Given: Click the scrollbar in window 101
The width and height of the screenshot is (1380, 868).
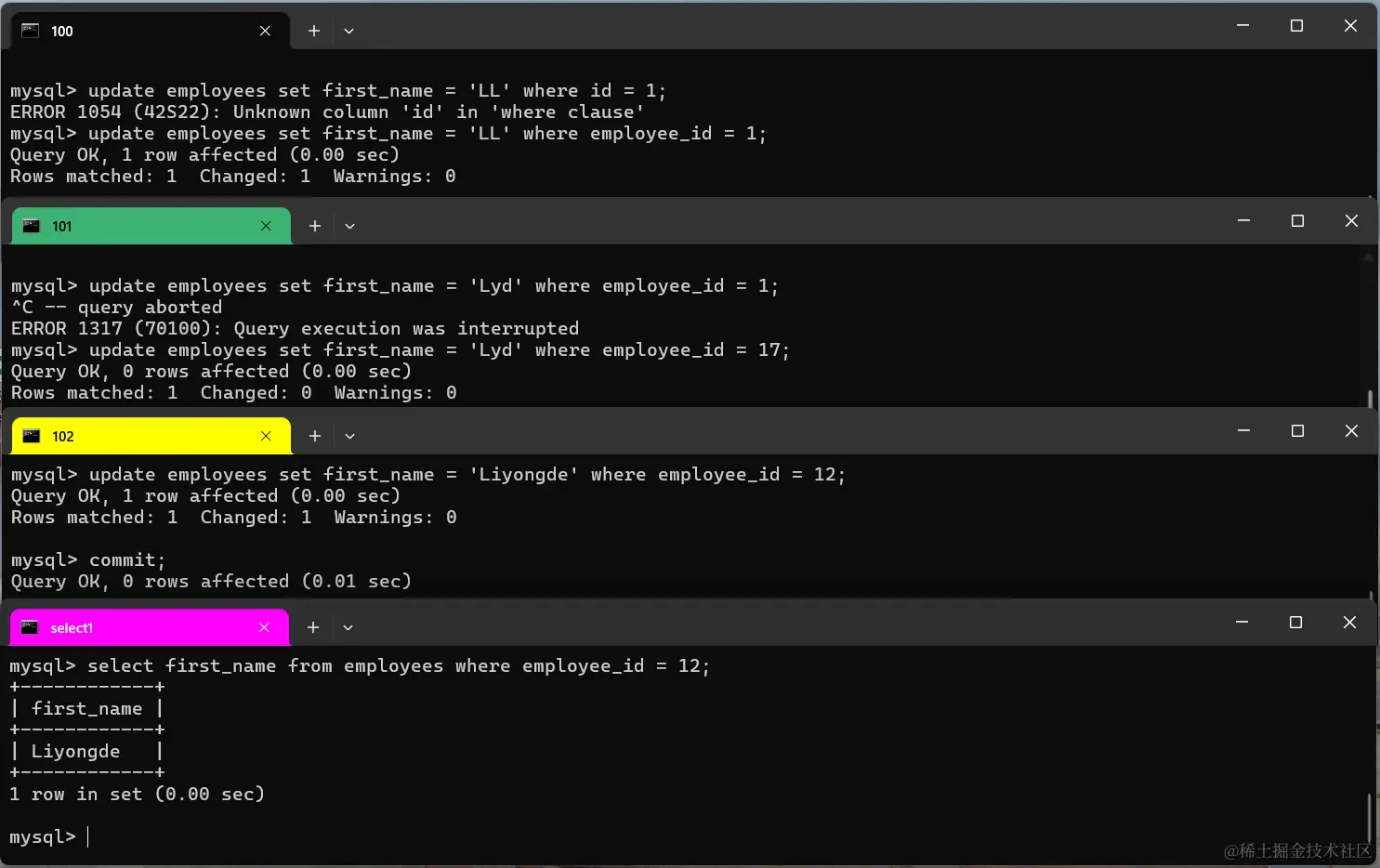Looking at the screenshot, I should [1370, 398].
